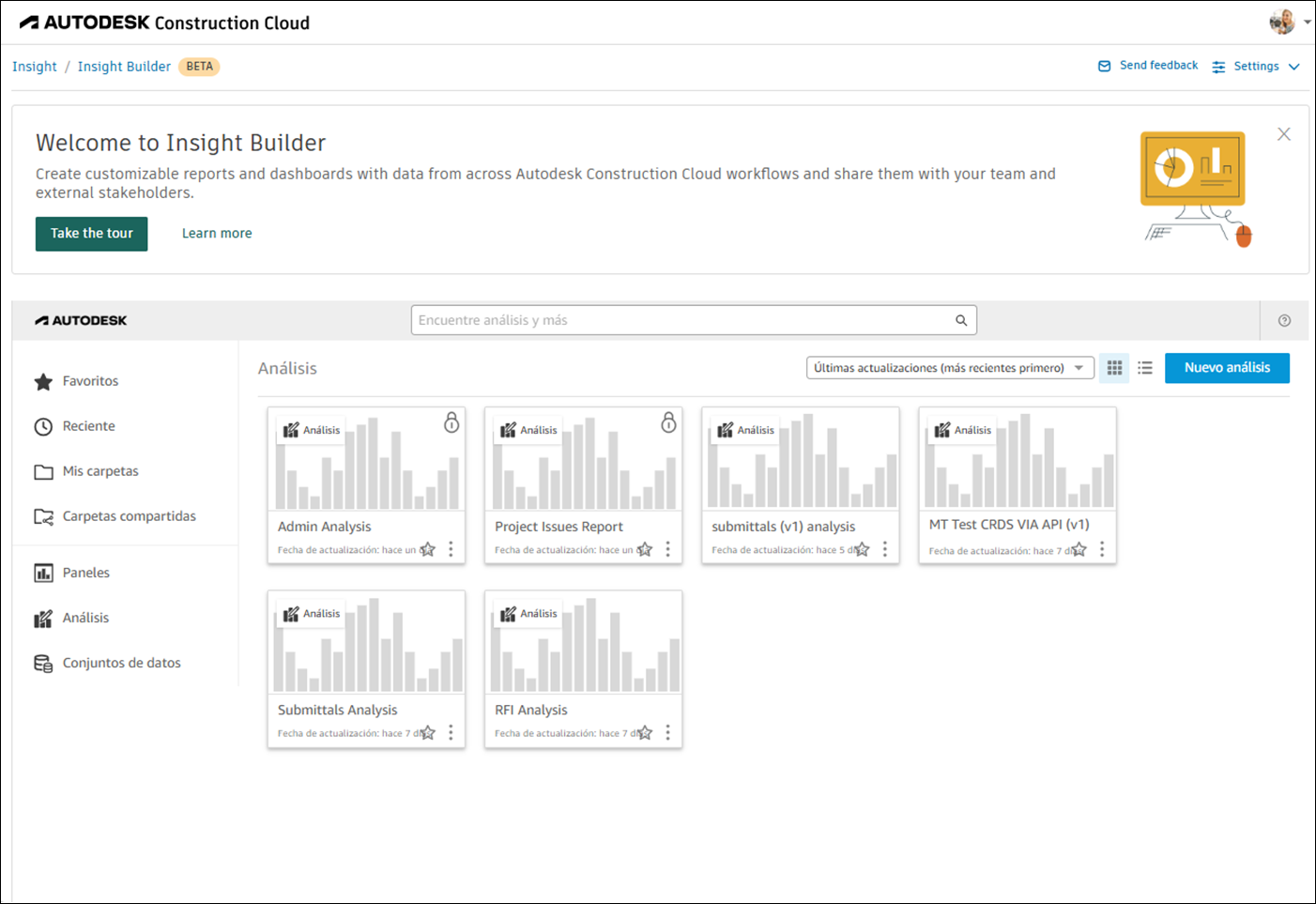Click the Learn more link
Image resolution: width=1316 pixels, height=904 pixels.
coord(217,233)
